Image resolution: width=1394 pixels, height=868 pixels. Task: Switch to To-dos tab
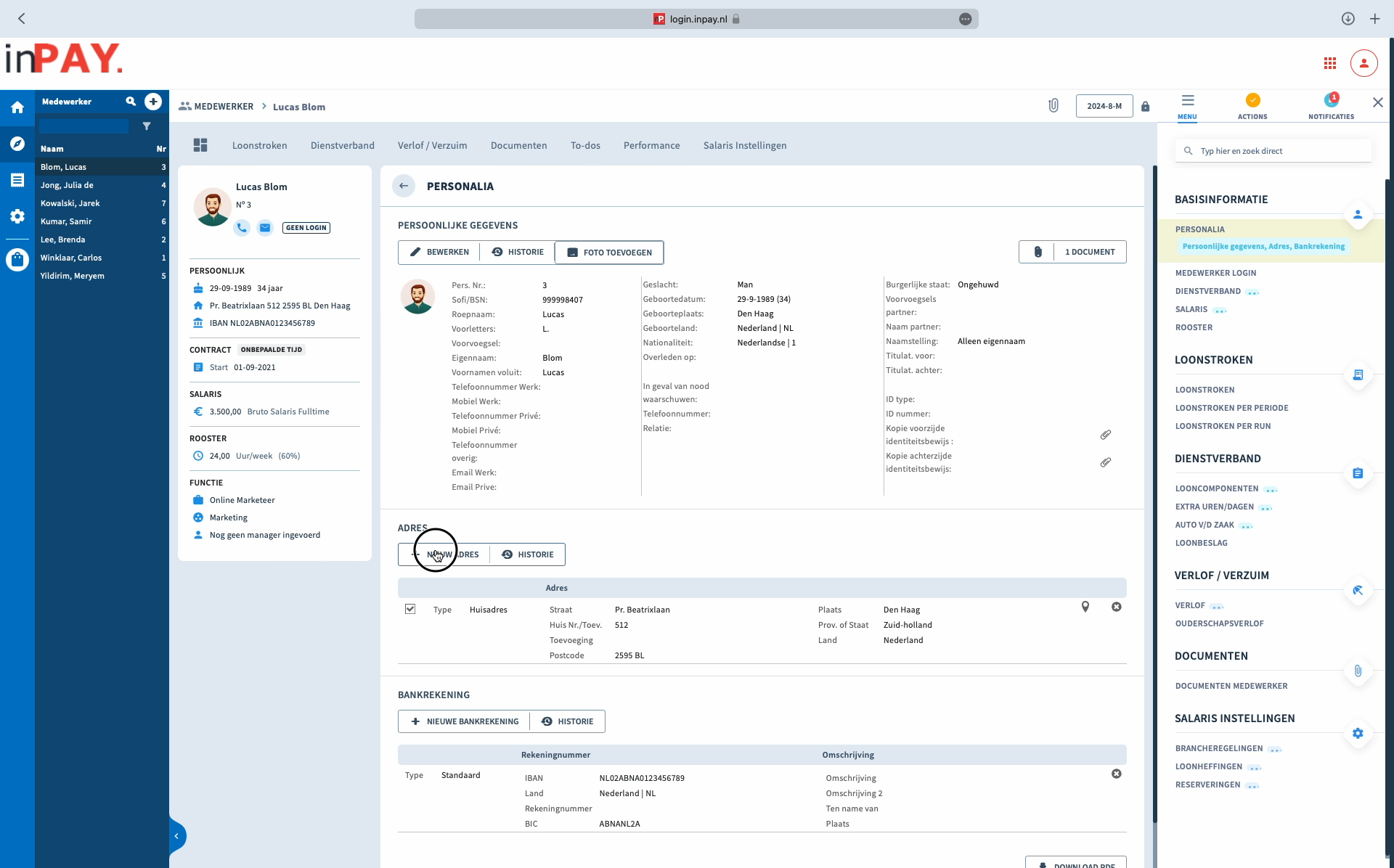pos(585,145)
